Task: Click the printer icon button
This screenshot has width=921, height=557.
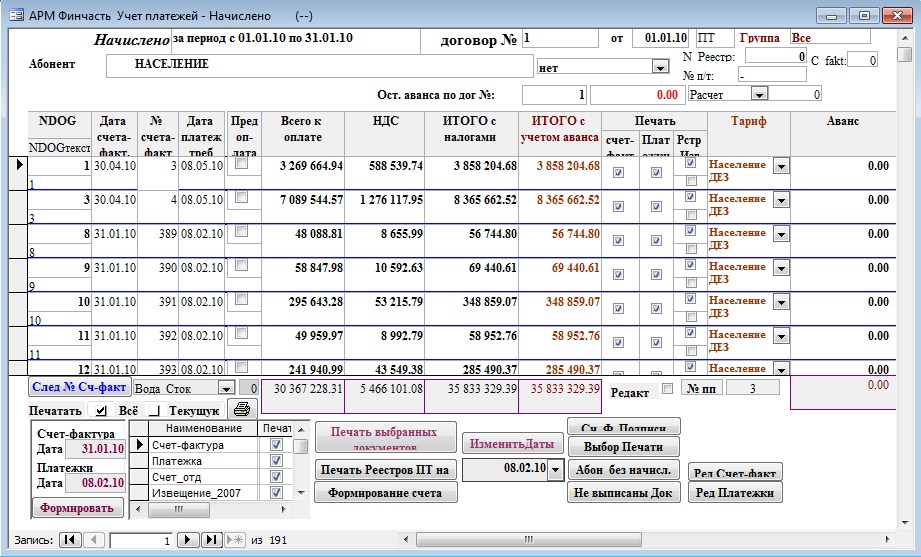Action: (x=241, y=408)
